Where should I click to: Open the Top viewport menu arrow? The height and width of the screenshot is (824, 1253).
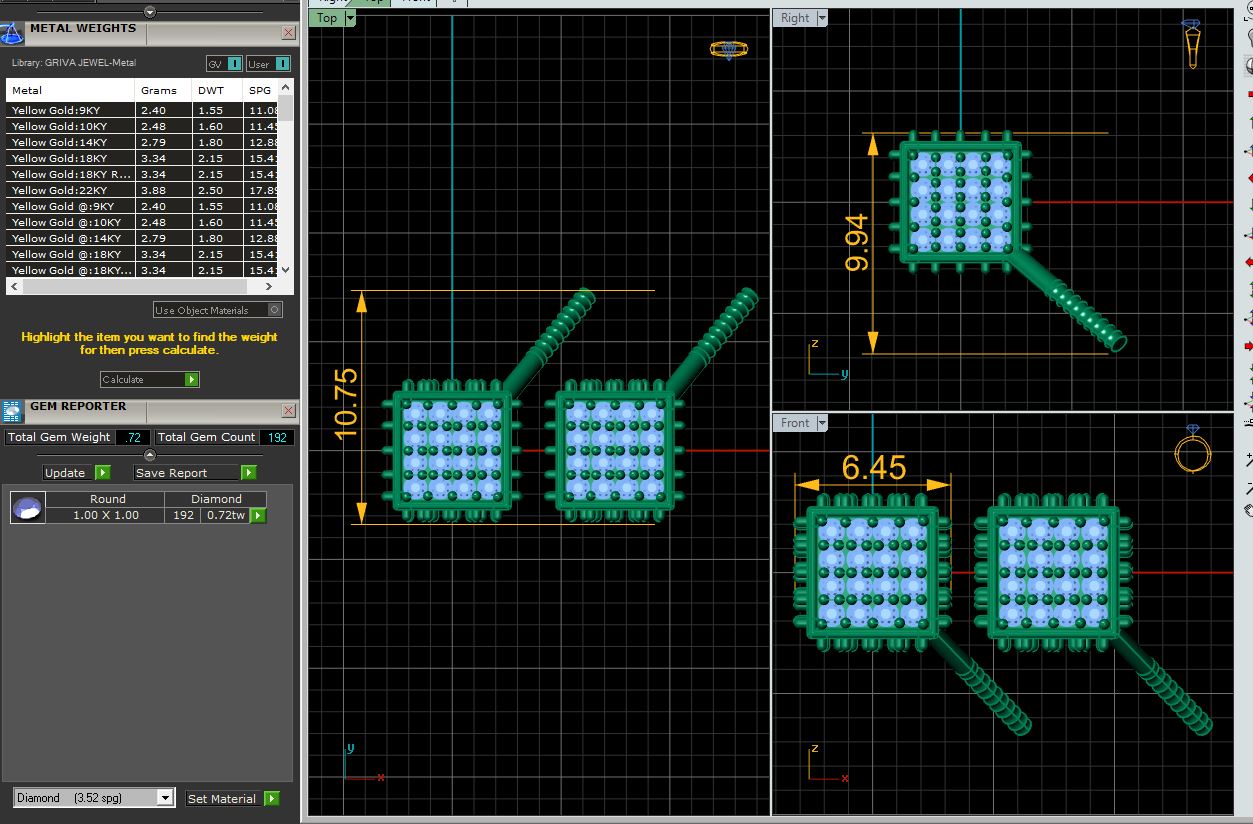(350, 18)
